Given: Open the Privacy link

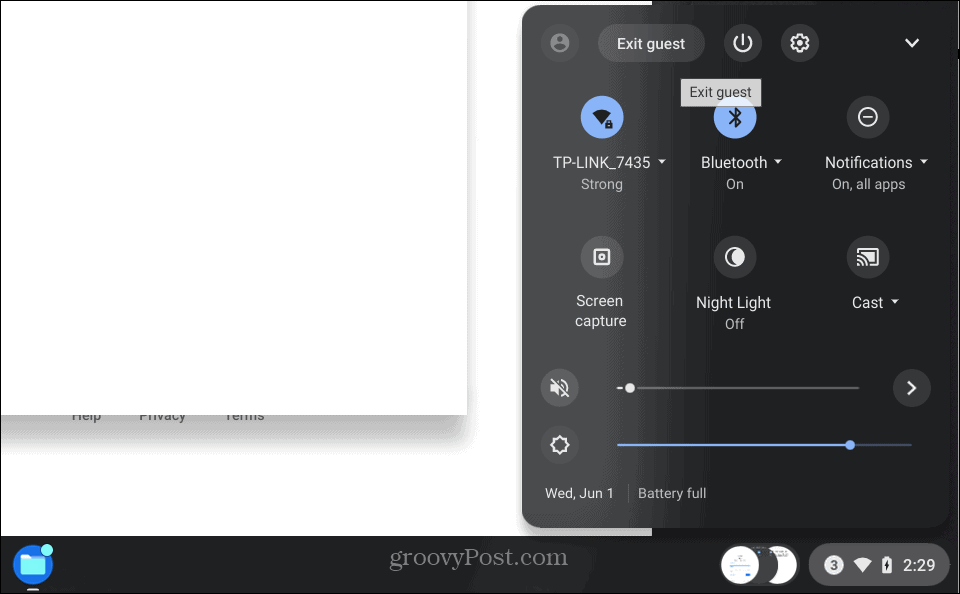Looking at the screenshot, I should click(x=163, y=415).
